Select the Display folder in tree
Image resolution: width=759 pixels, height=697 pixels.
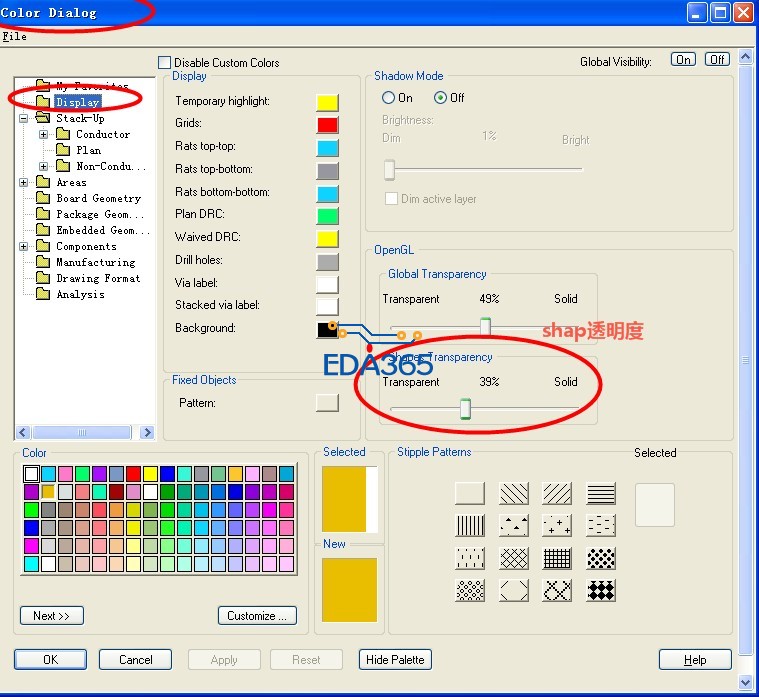pos(69,102)
